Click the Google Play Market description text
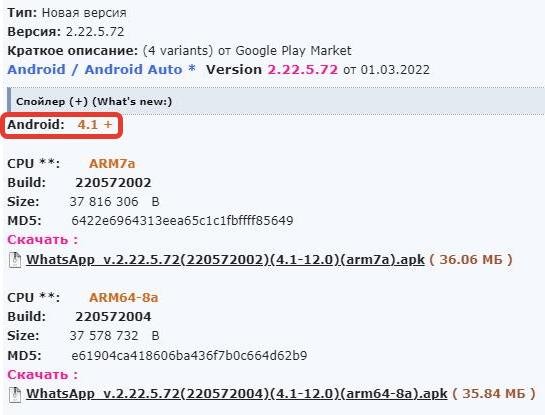Viewport: 545px width, 415px height. [x=293, y=51]
